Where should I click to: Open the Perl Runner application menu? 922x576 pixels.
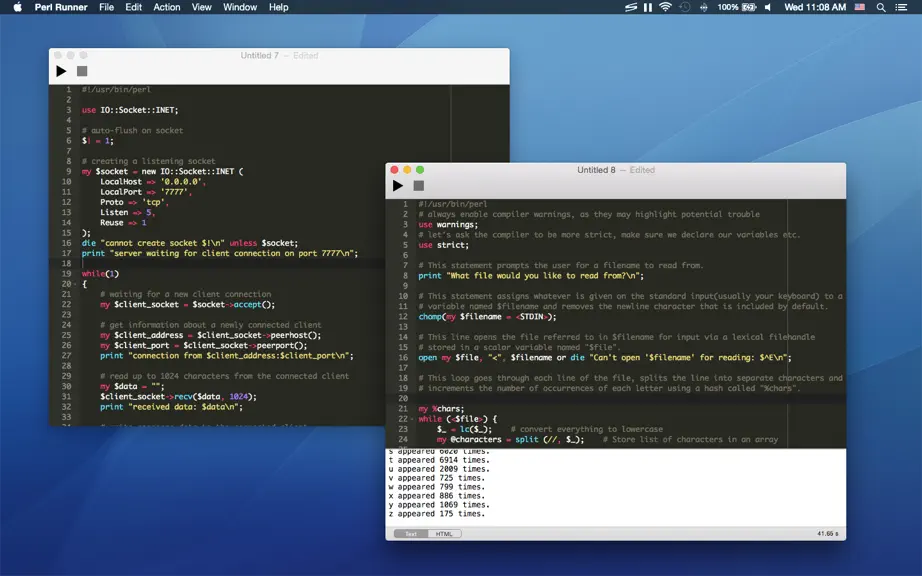pyautogui.click(x=61, y=7)
